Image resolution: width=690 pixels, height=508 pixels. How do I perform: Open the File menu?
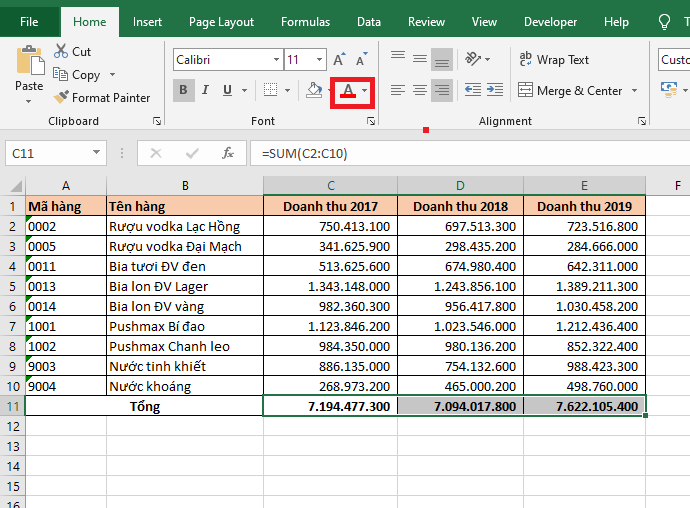pyautogui.click(x=30, y=22)
